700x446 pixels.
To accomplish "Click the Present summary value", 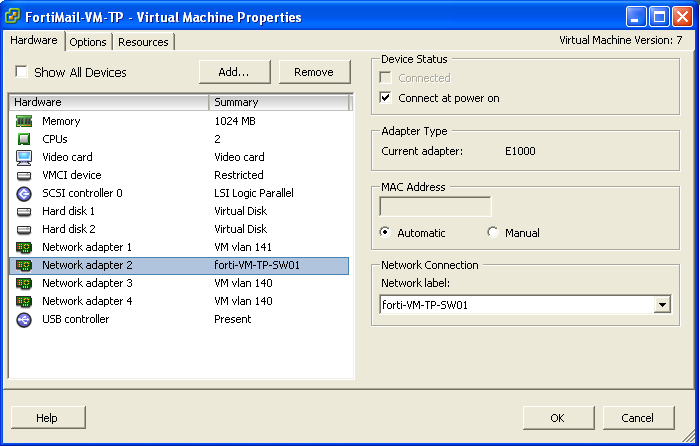I will 233,319.
